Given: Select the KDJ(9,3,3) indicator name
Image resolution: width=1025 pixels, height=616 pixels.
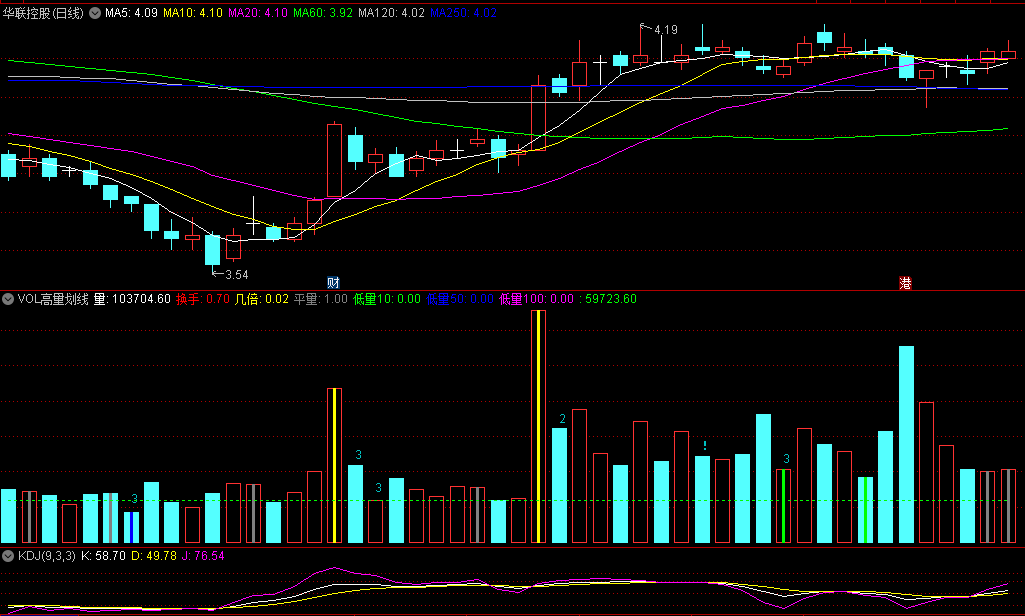Looking at the screenshot, I should click(46, 556).
